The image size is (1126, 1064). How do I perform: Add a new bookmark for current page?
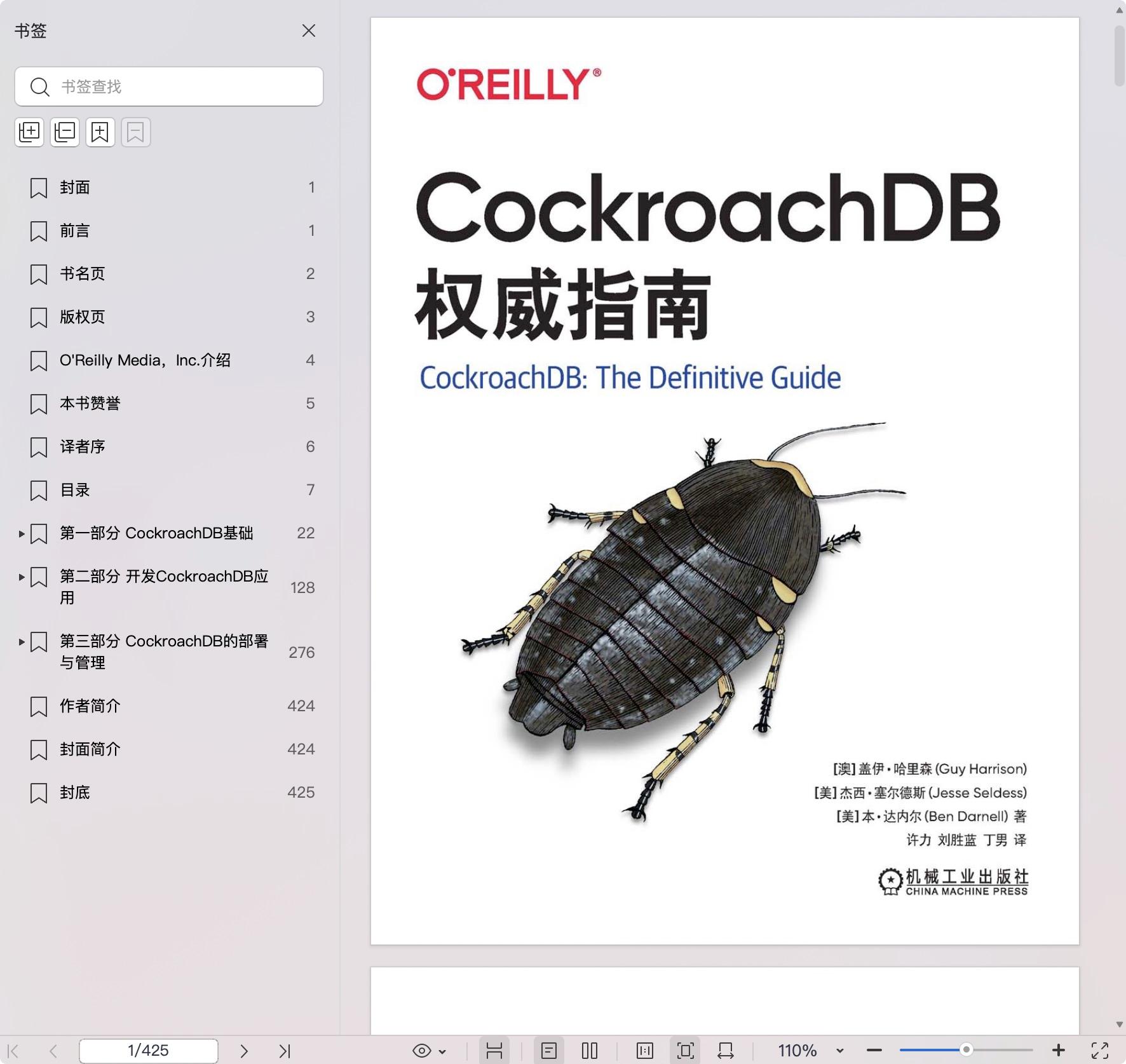pyautogui.click(x=100, y=132)
